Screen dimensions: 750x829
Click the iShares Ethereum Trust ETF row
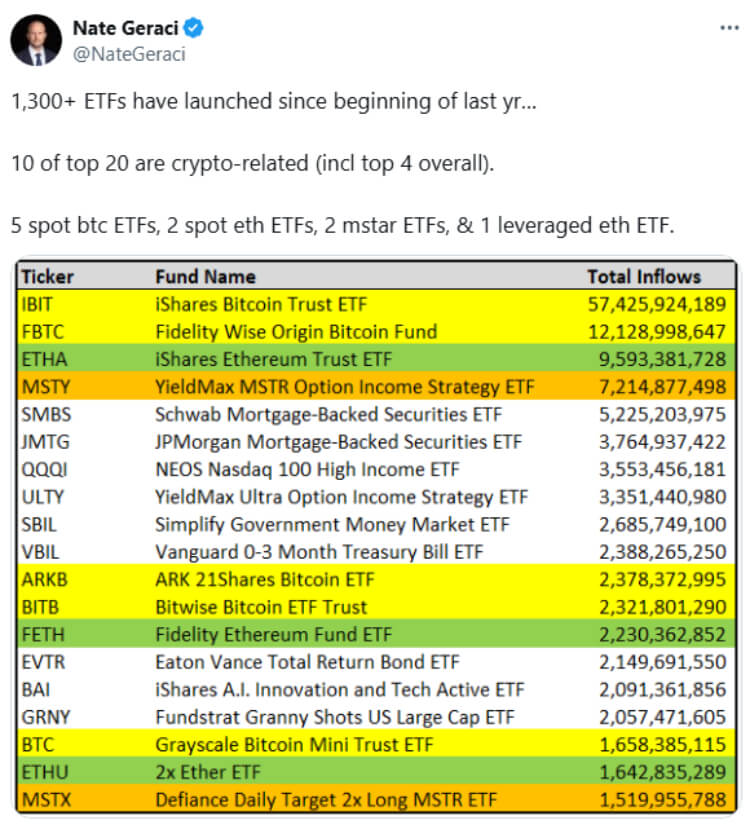[x=376, y=359]
